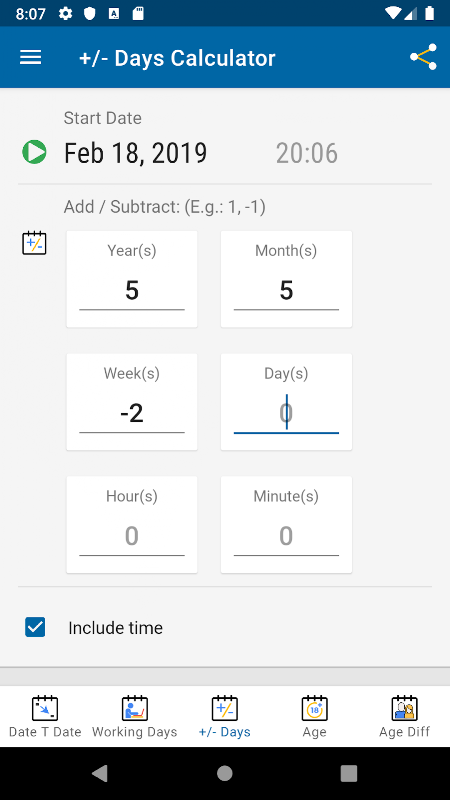Viewport: 450px width, 800px height.
Task: Tap the share icon in header
Action: pos(423,57)
